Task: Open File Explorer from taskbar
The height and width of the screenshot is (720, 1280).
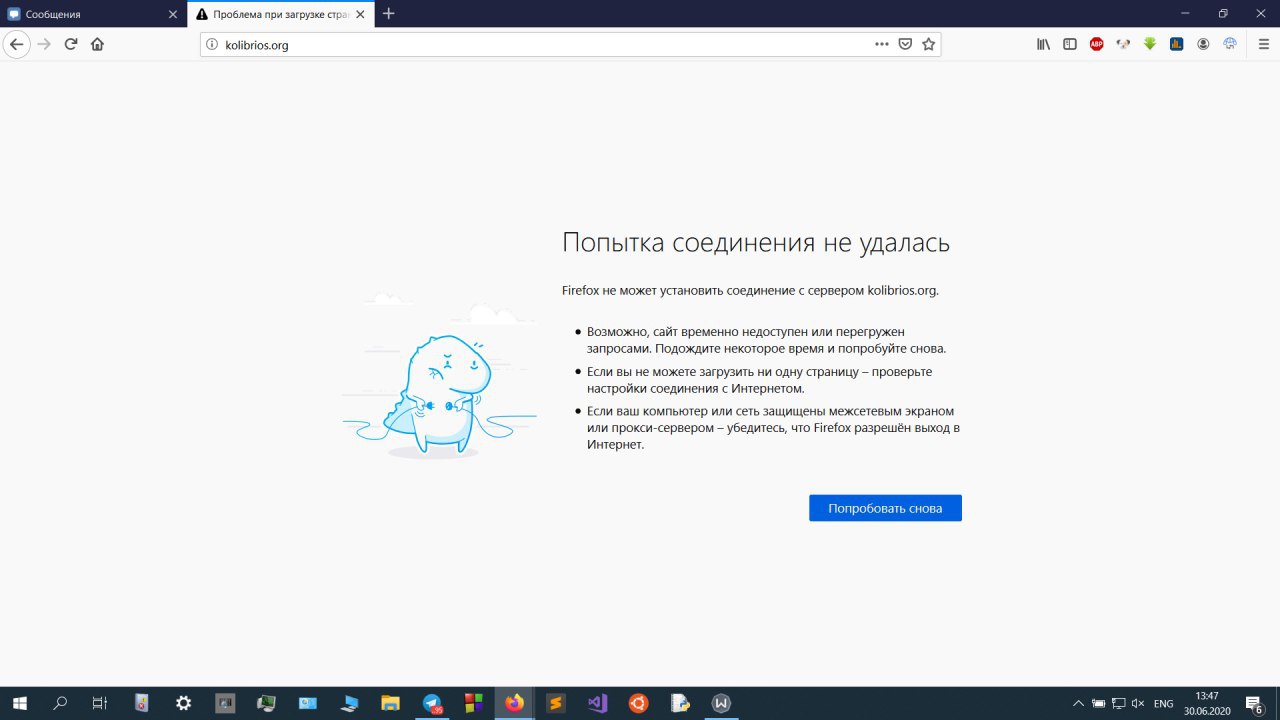Action: (390, 703)
